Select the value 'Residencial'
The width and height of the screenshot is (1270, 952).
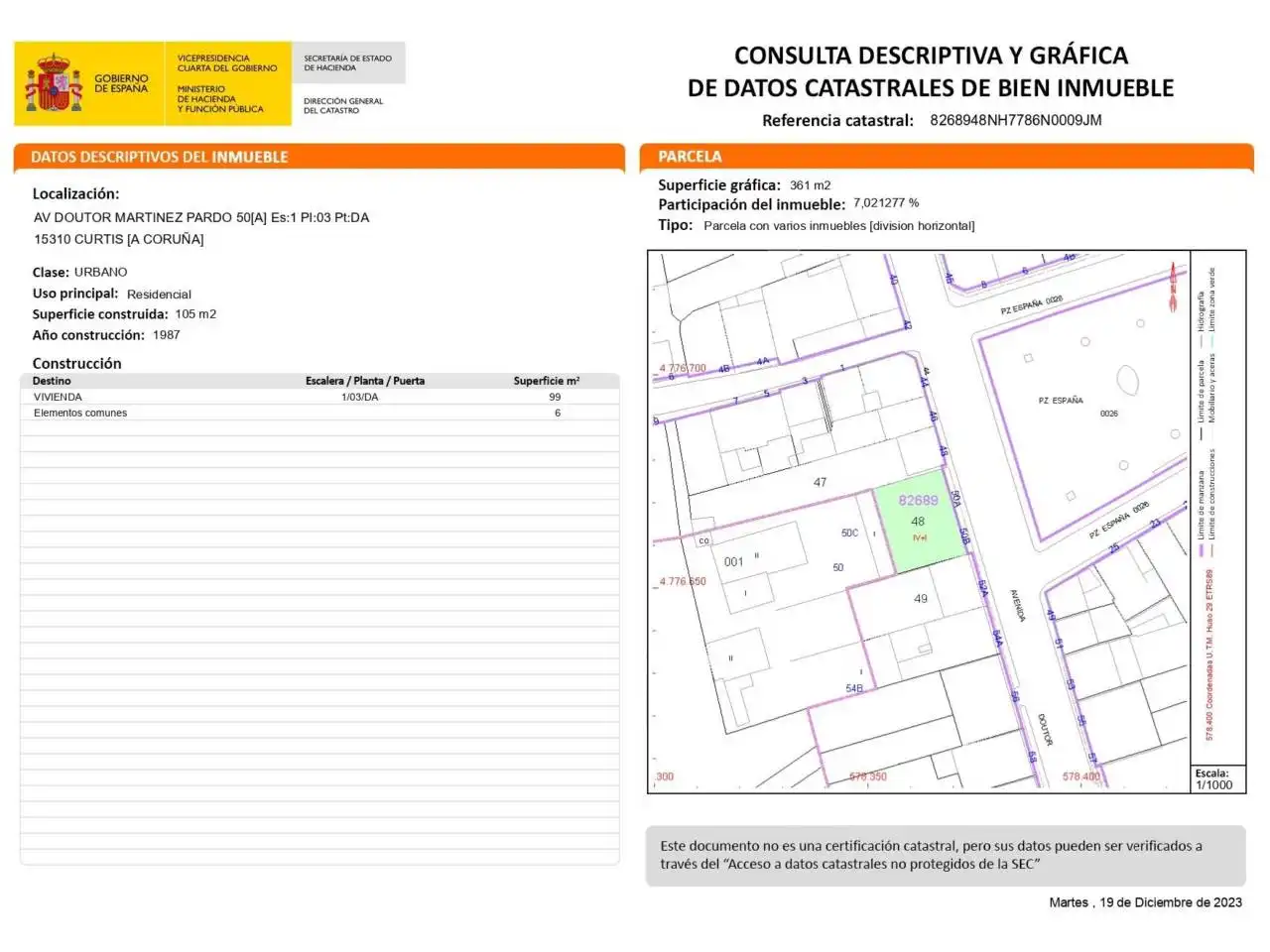click(x=159, y=295)
